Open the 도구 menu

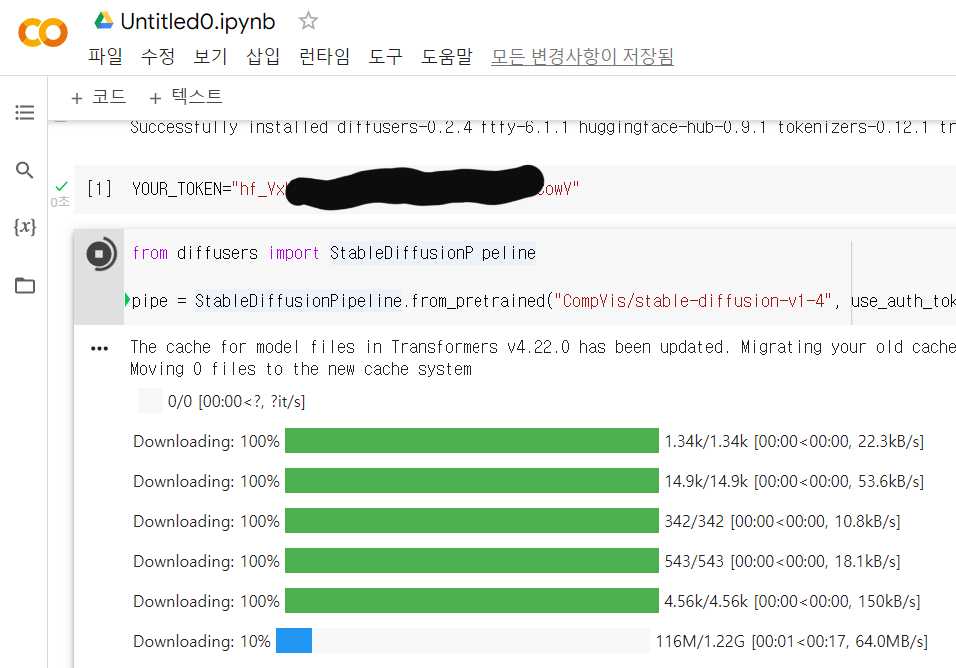[385, 56]
